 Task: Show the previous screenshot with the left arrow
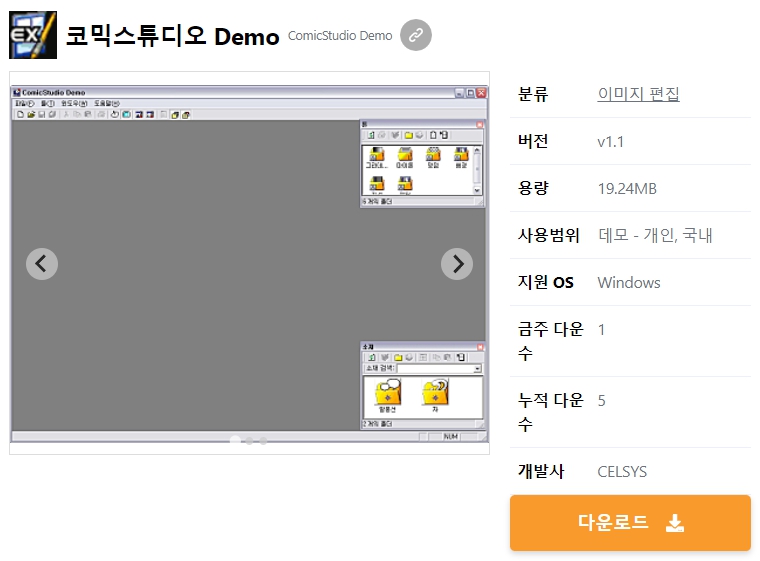pos(42,264)
